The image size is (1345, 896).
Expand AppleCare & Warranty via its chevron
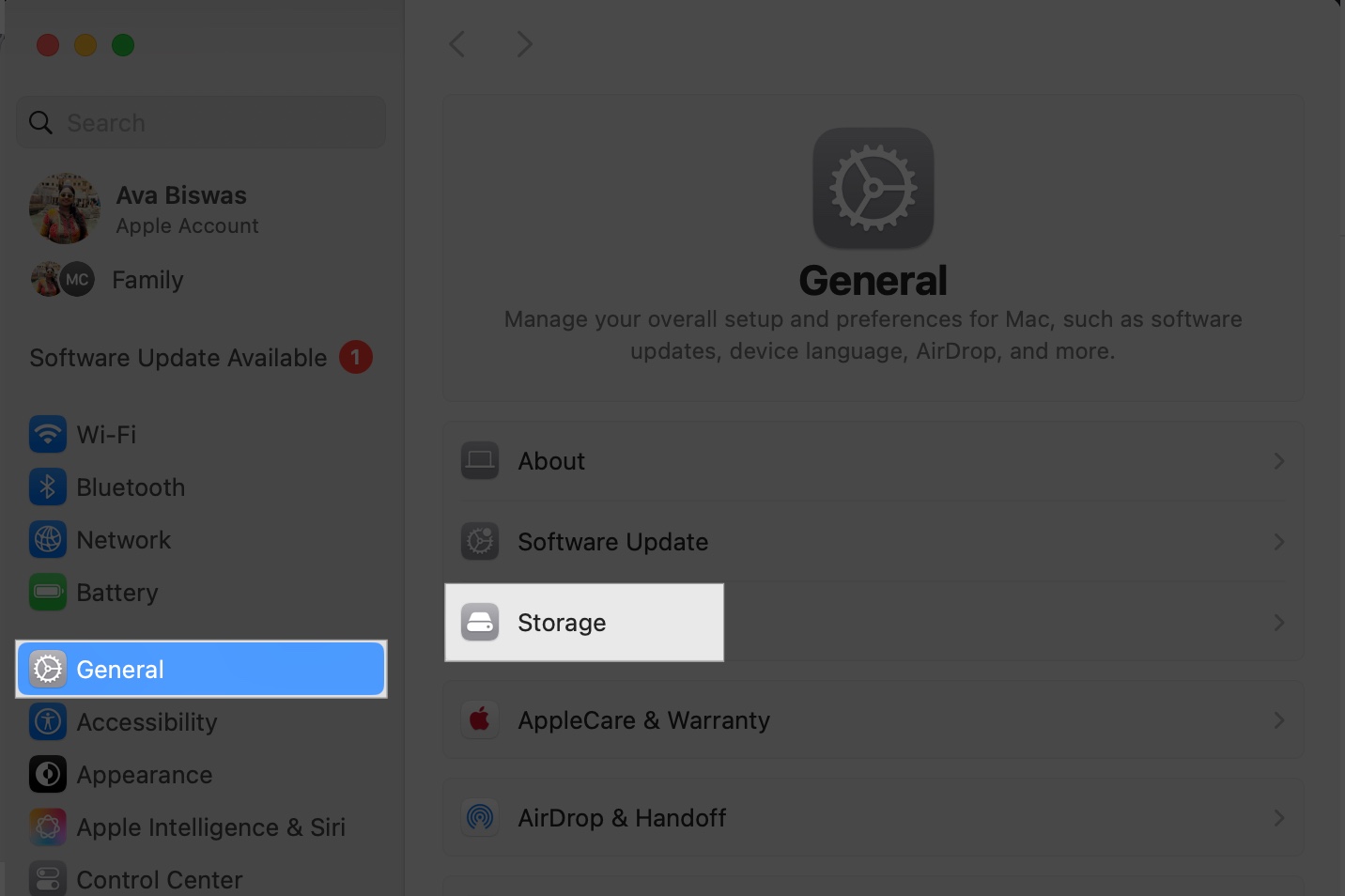pos(1278,719)
